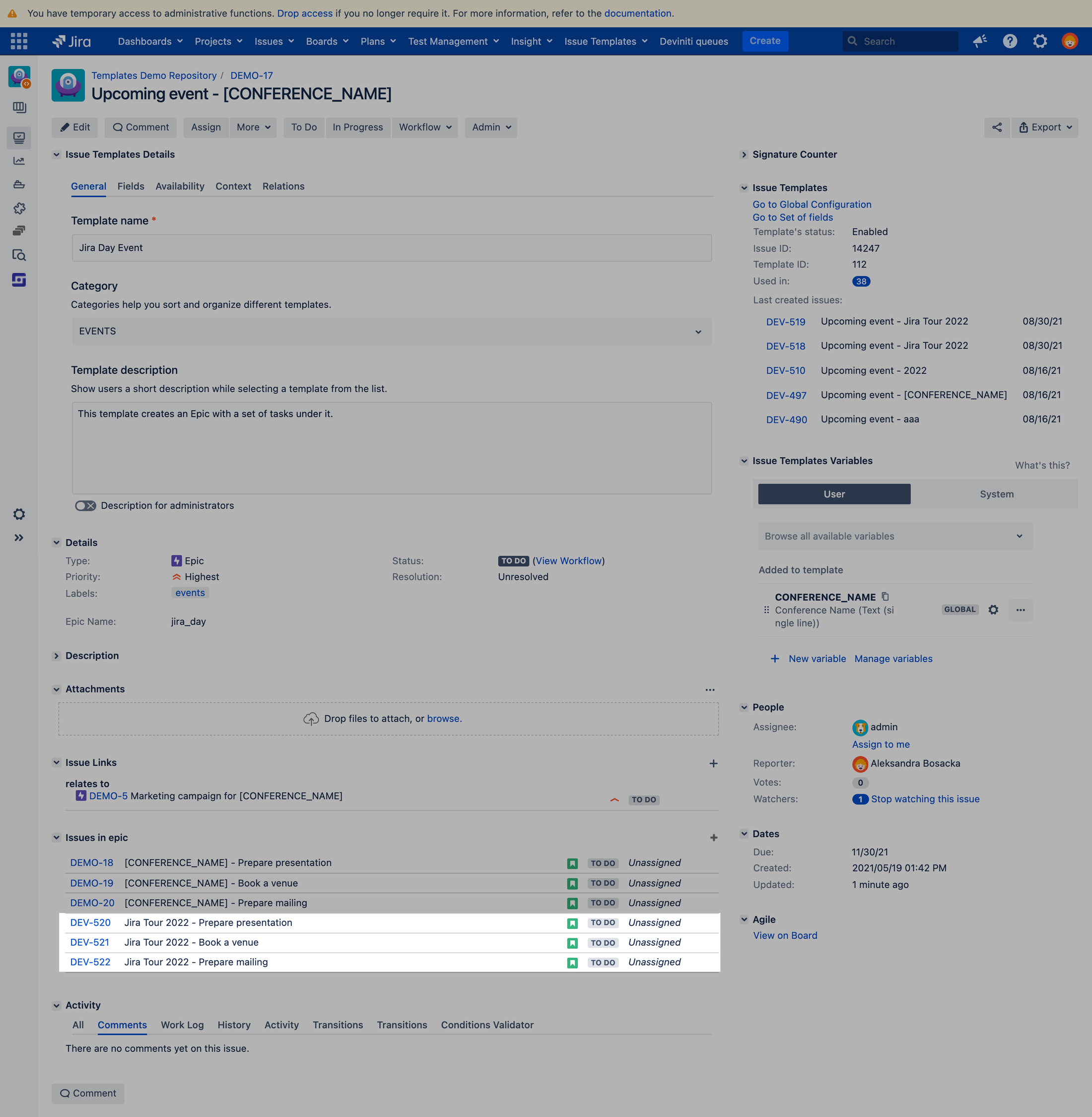The image size is (1092, 1117).
Task: Open the reports chart icon in sidebar
Action: [19, 161]
